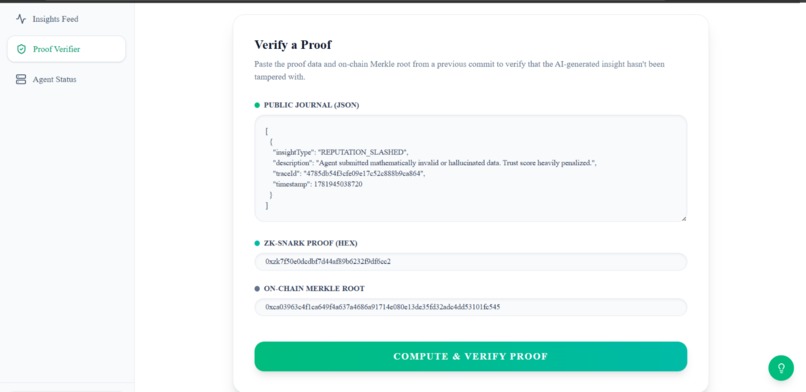Place cursor on the traceId line in JSON
The width and height of the screenshot is (806, 392).
(350, 174)
